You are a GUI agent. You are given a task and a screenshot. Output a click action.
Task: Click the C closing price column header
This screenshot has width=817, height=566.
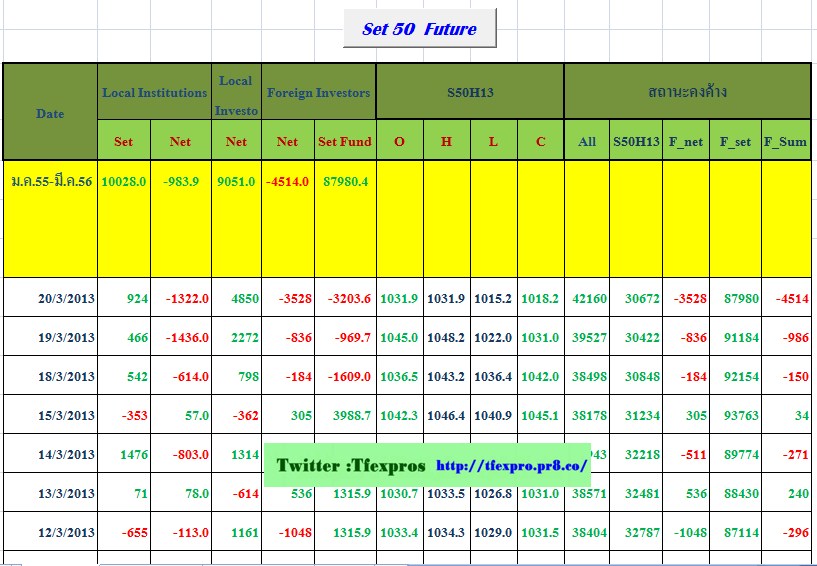541,141
